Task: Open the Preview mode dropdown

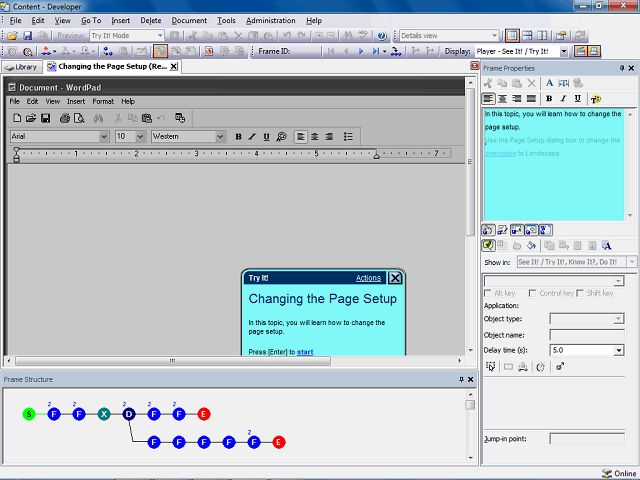Action: tap(160, 36)
